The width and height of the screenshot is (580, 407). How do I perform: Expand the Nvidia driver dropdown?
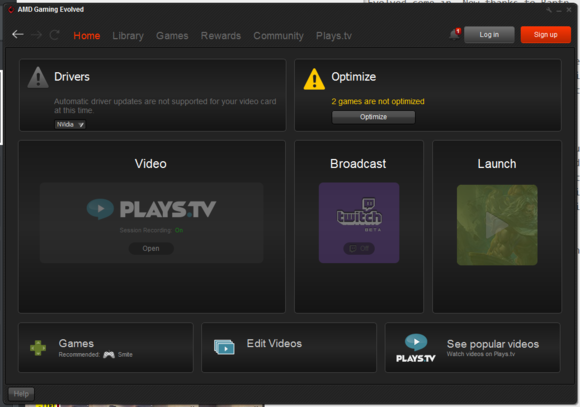pyautogui.click(x=70, y=124)
